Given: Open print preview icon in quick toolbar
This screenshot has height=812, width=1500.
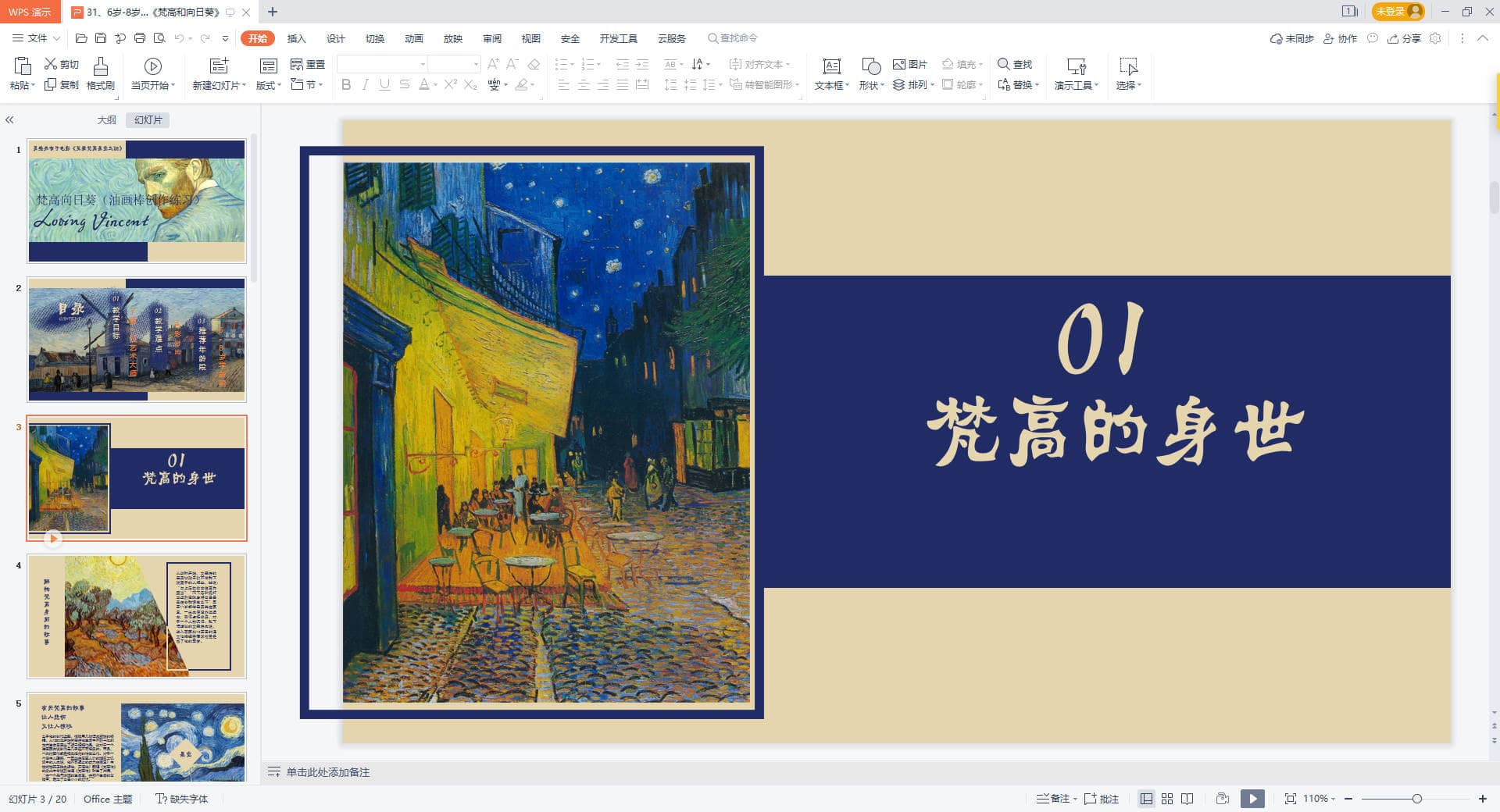Looking at the screenshot, I should tap(159, 37).
